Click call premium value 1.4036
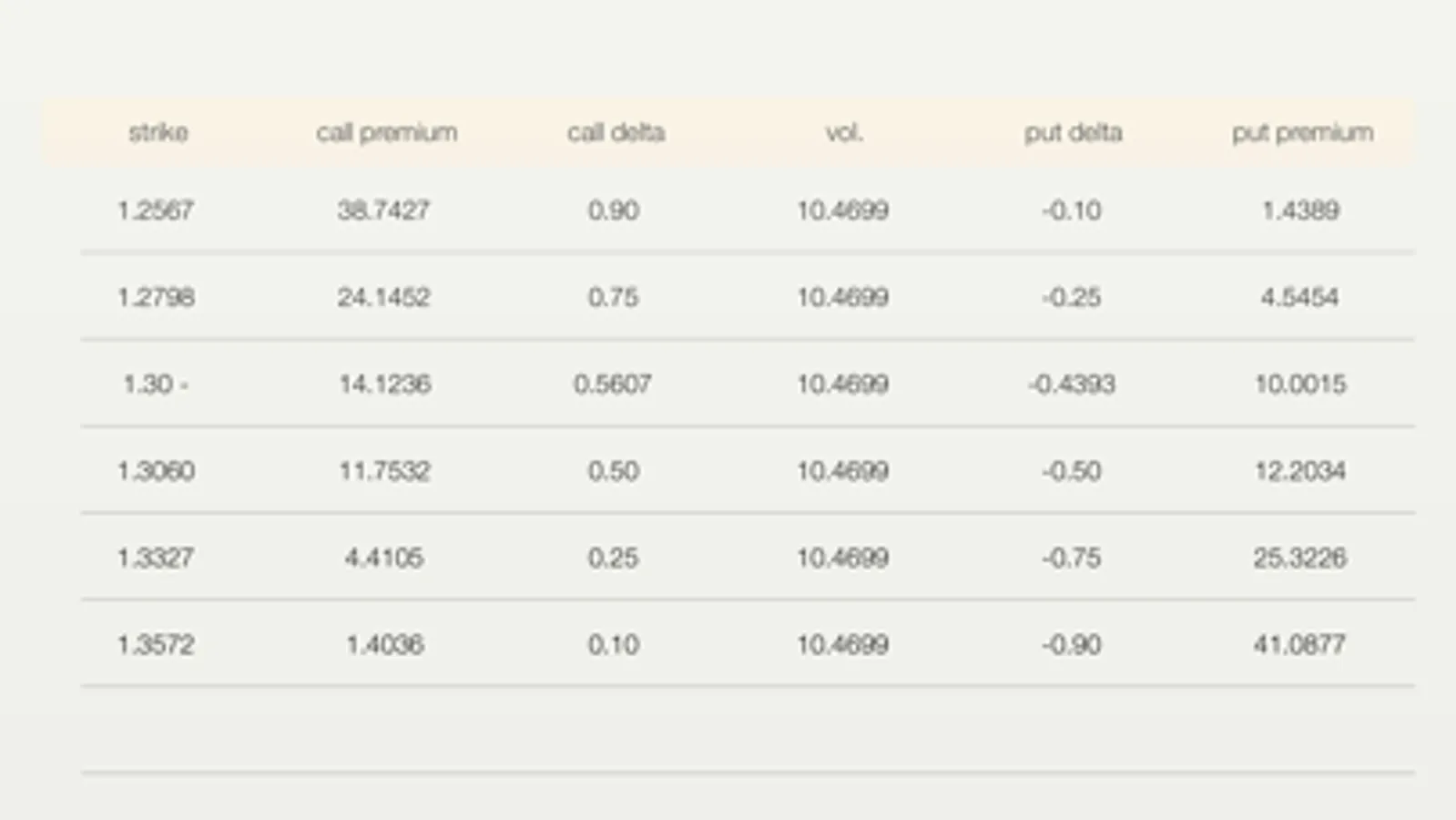The height and width of the screenshot is (820, 1456). 384,645
